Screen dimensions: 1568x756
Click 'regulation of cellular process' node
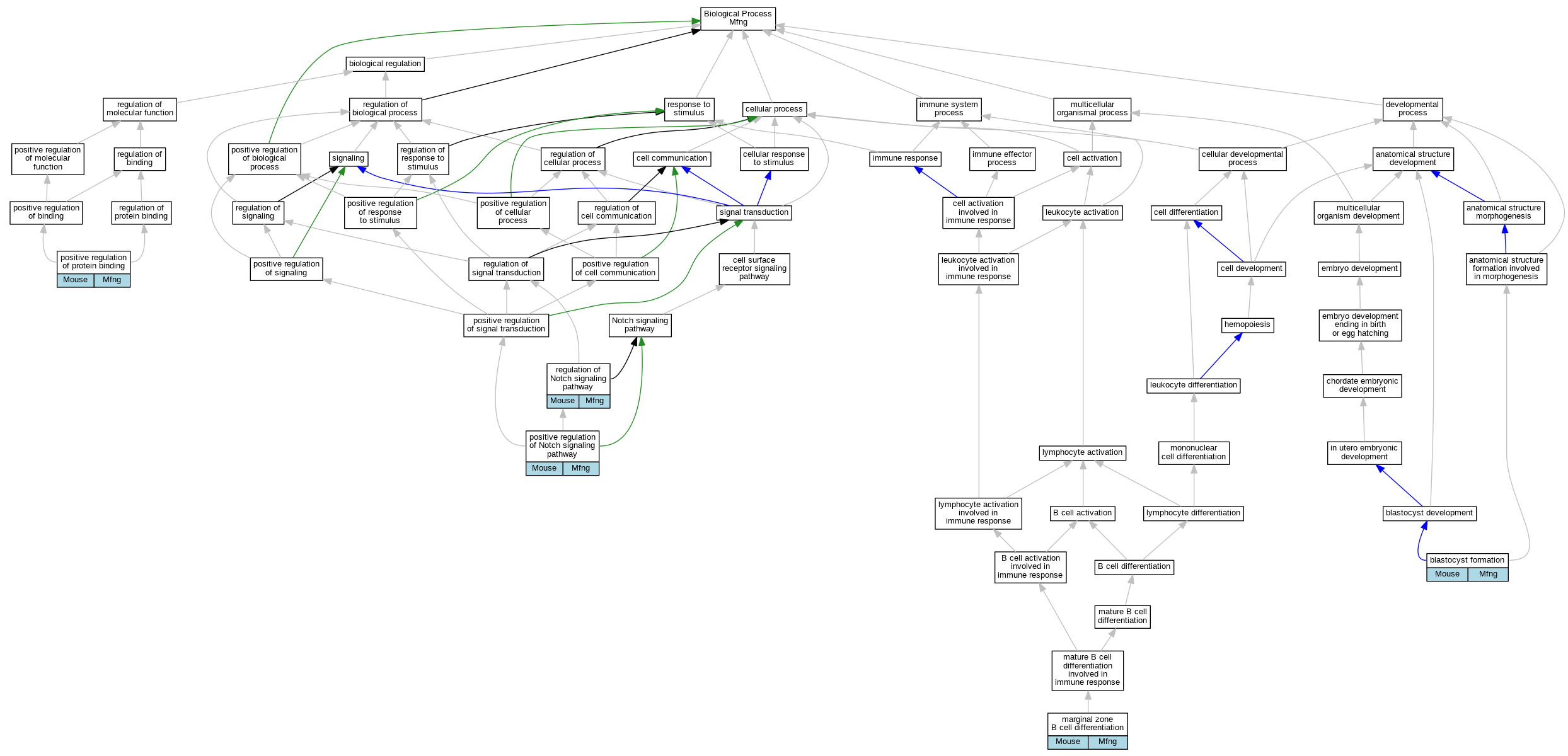click(572, 159)
